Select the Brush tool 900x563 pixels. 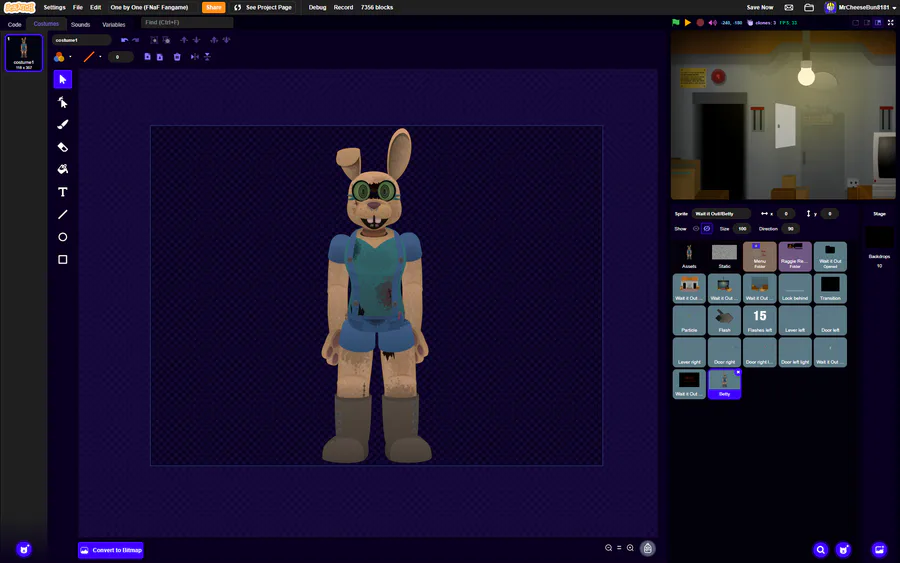[63, 125]
